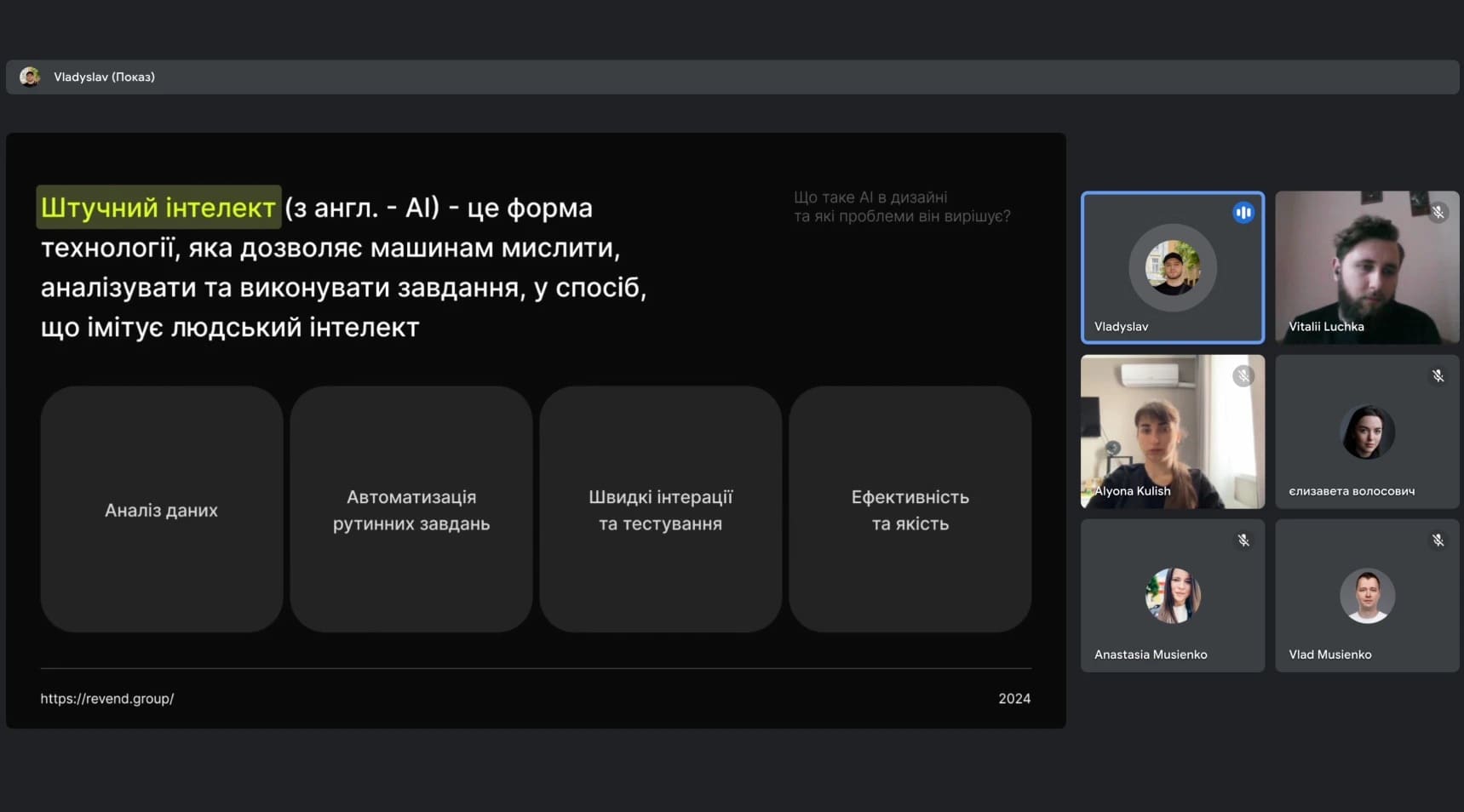Click Anastasia Musienko's video thumbnail
1464x812 pixels.
[x=1172, y=596]
